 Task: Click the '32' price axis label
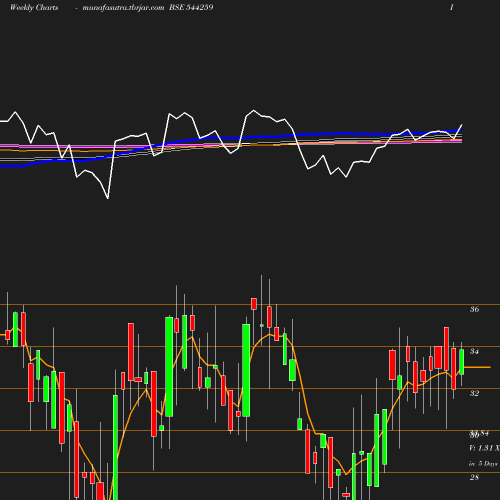pyautogui.click(x=474, y=393)
